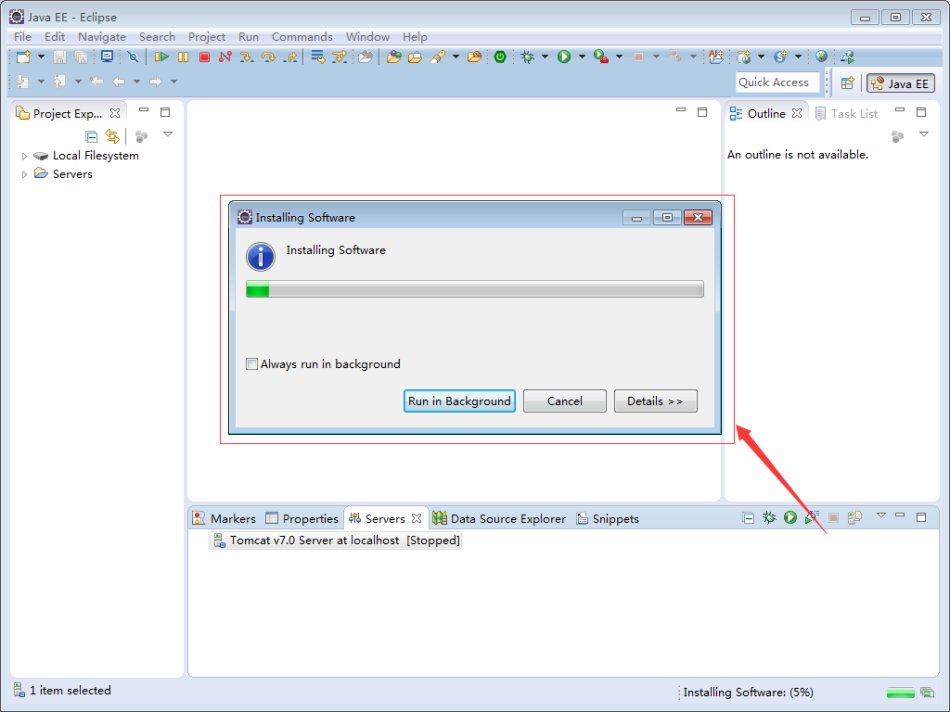Click the Debug bug icon in main toolbar

coord(528,57)
